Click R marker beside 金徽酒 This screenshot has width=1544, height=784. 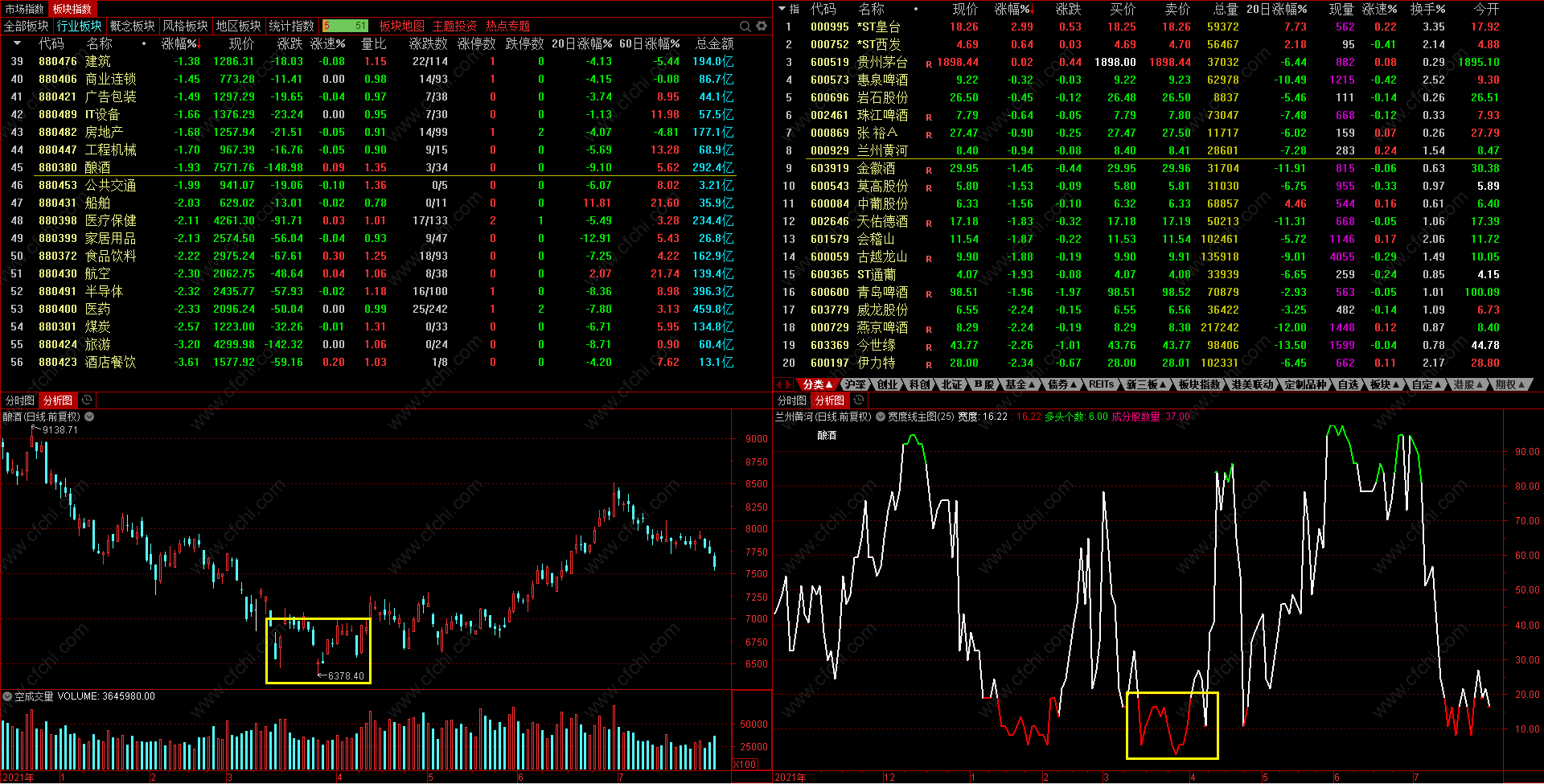click(929, 170)
